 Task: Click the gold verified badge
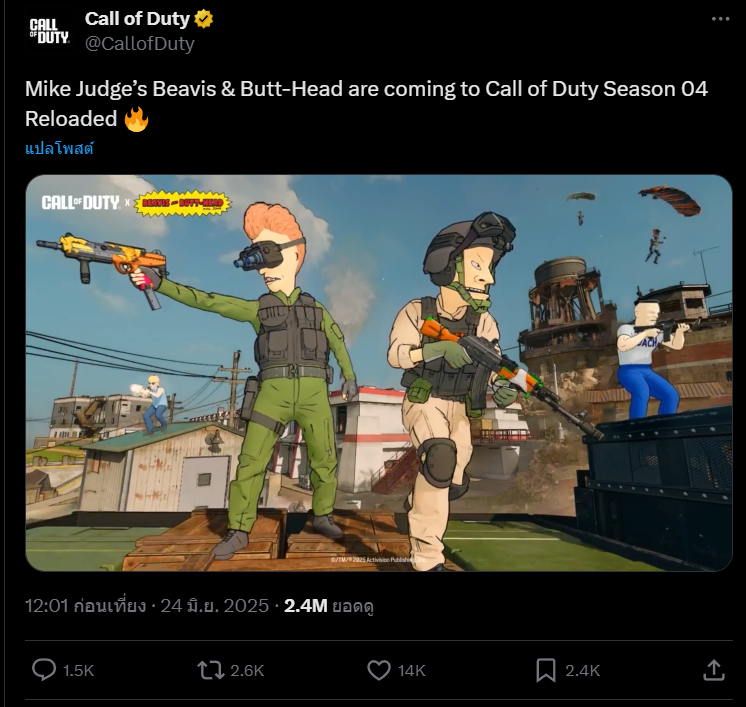click(x=204, y=19)
